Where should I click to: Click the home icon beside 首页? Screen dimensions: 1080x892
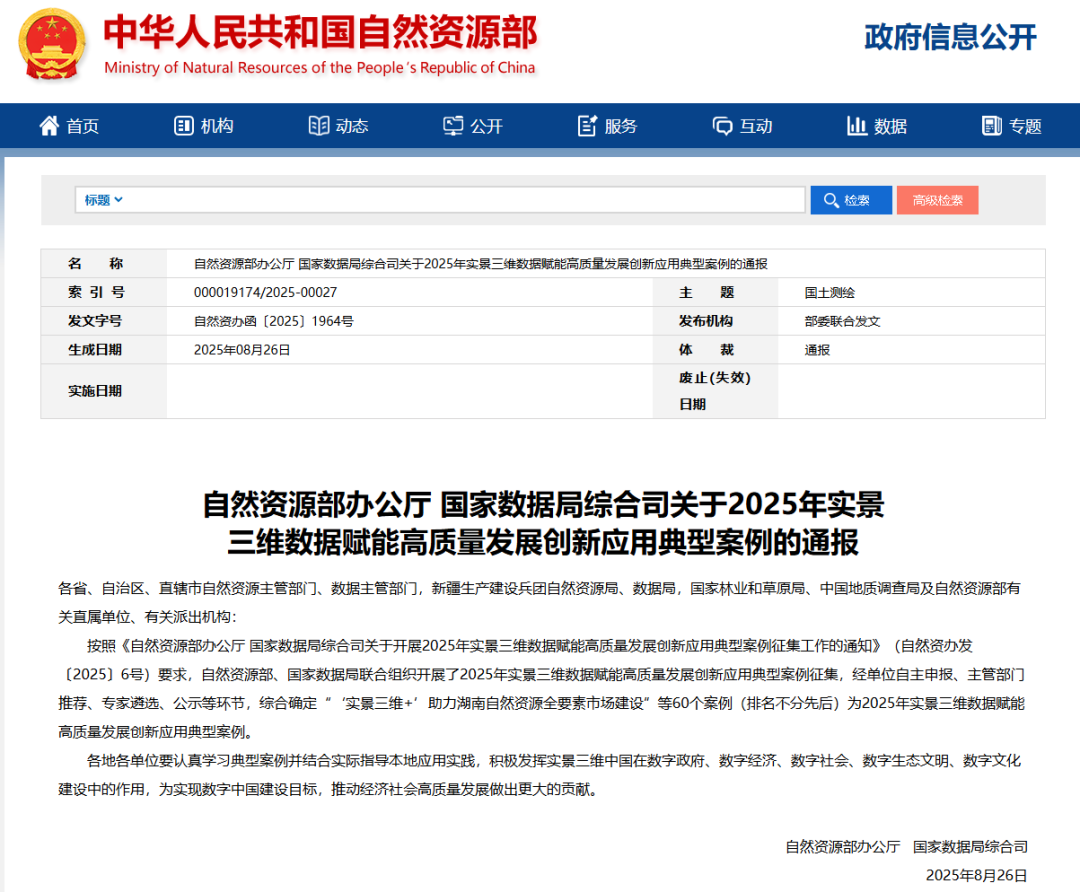[x=49, y=125]
